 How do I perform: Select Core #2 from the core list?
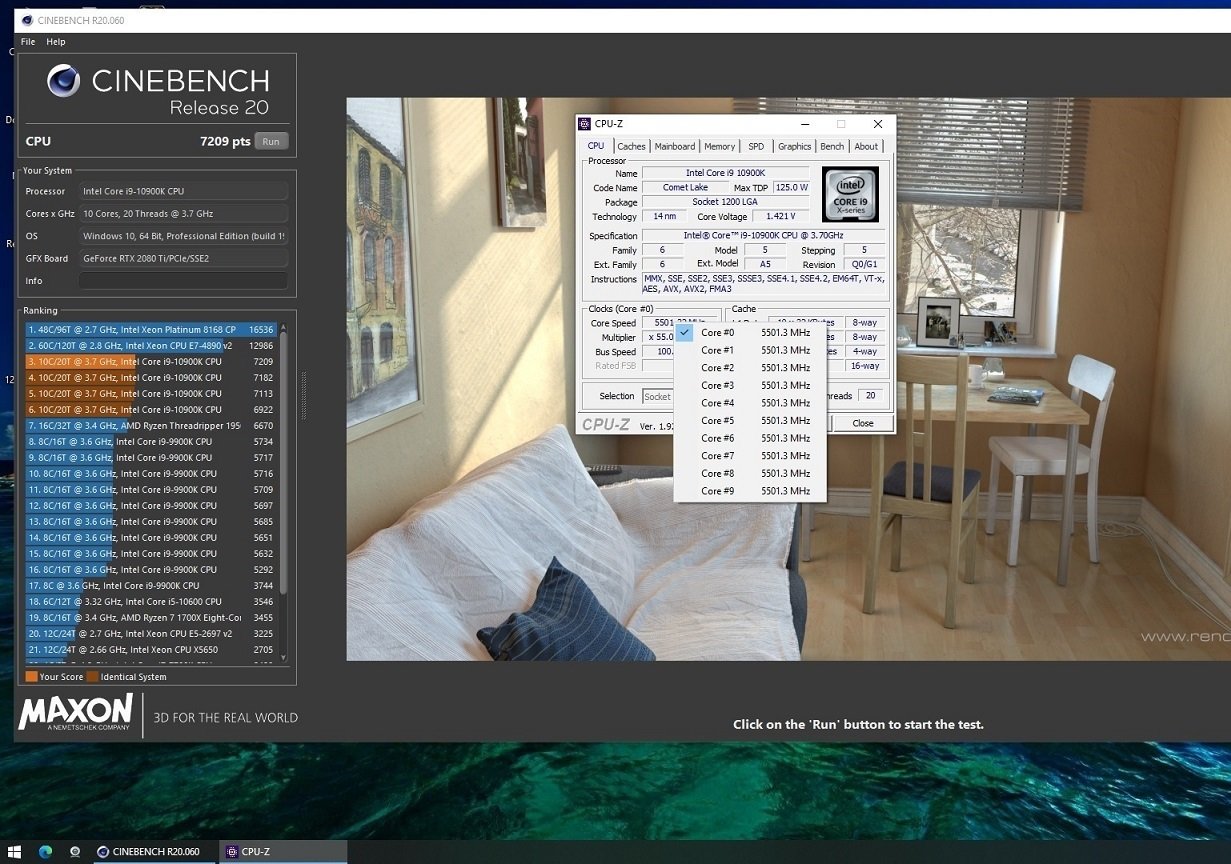tap(751, 368)
